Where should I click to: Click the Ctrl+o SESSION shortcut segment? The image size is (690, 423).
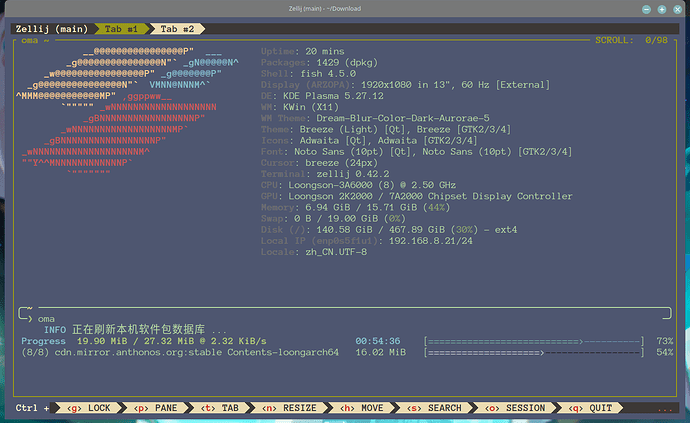(x=515, y=408)
